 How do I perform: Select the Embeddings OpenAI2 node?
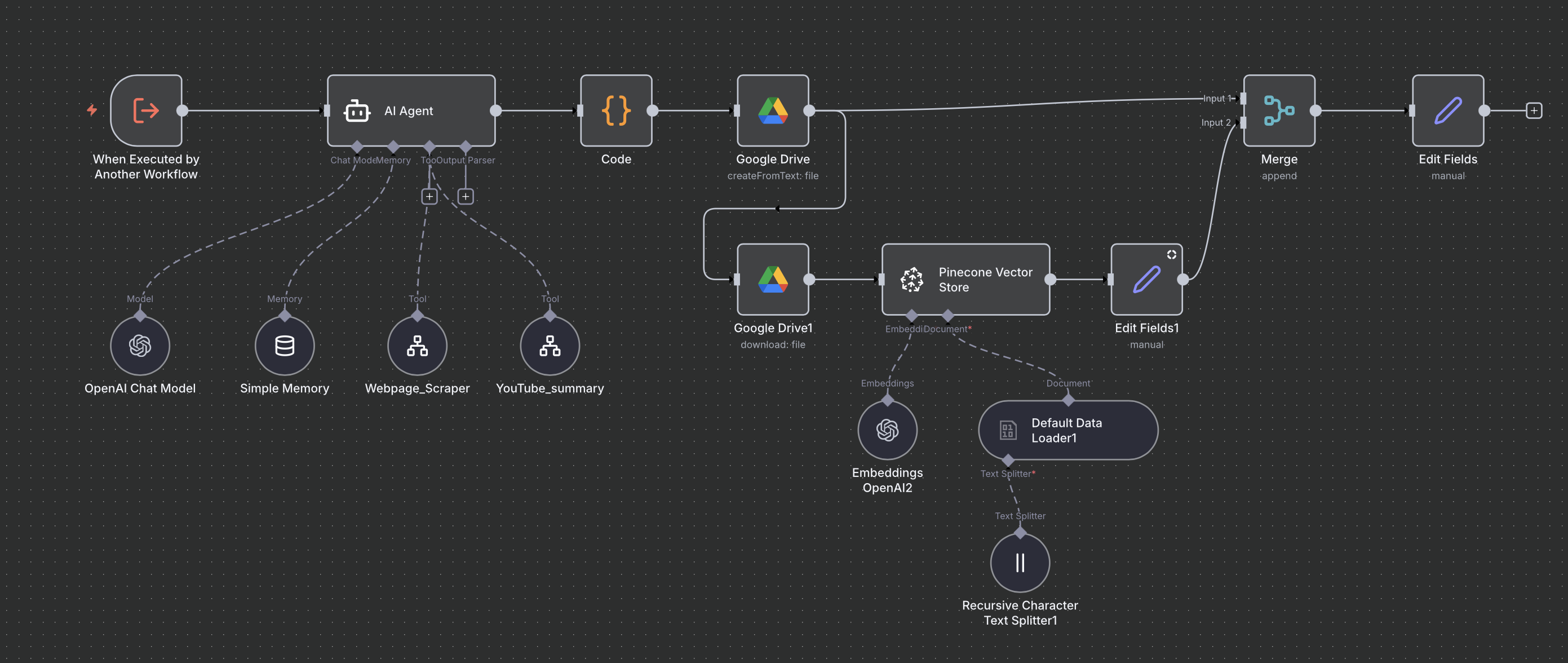pos(887,430)
